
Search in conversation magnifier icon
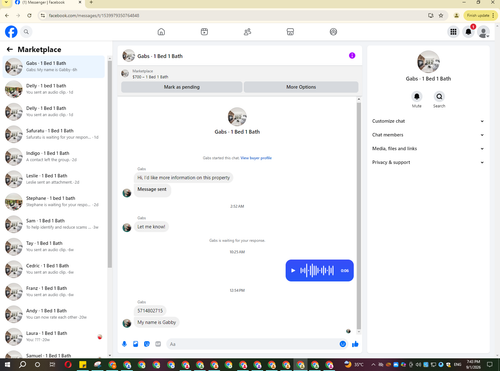click(439, 96)
